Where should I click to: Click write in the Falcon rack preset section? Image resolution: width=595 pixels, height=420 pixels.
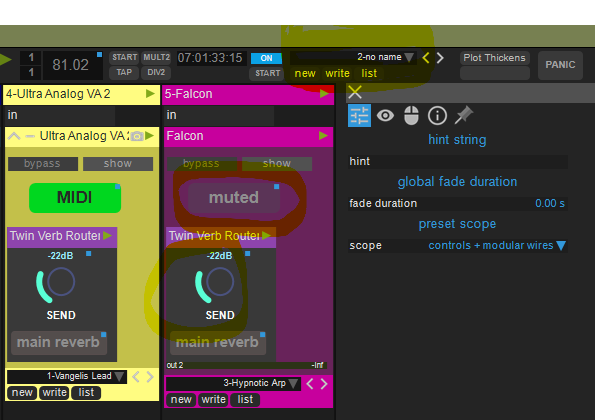tap(213, 400)
